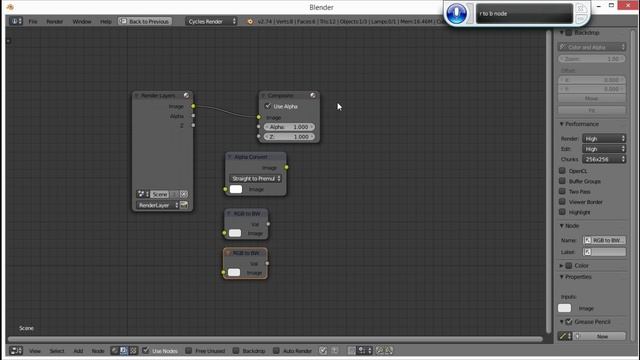This screenshot has width=640, height=360.
Task: Click the render icon beside RenderLayer dropdown
Action: pyautogui.click(x=184, y=205)
